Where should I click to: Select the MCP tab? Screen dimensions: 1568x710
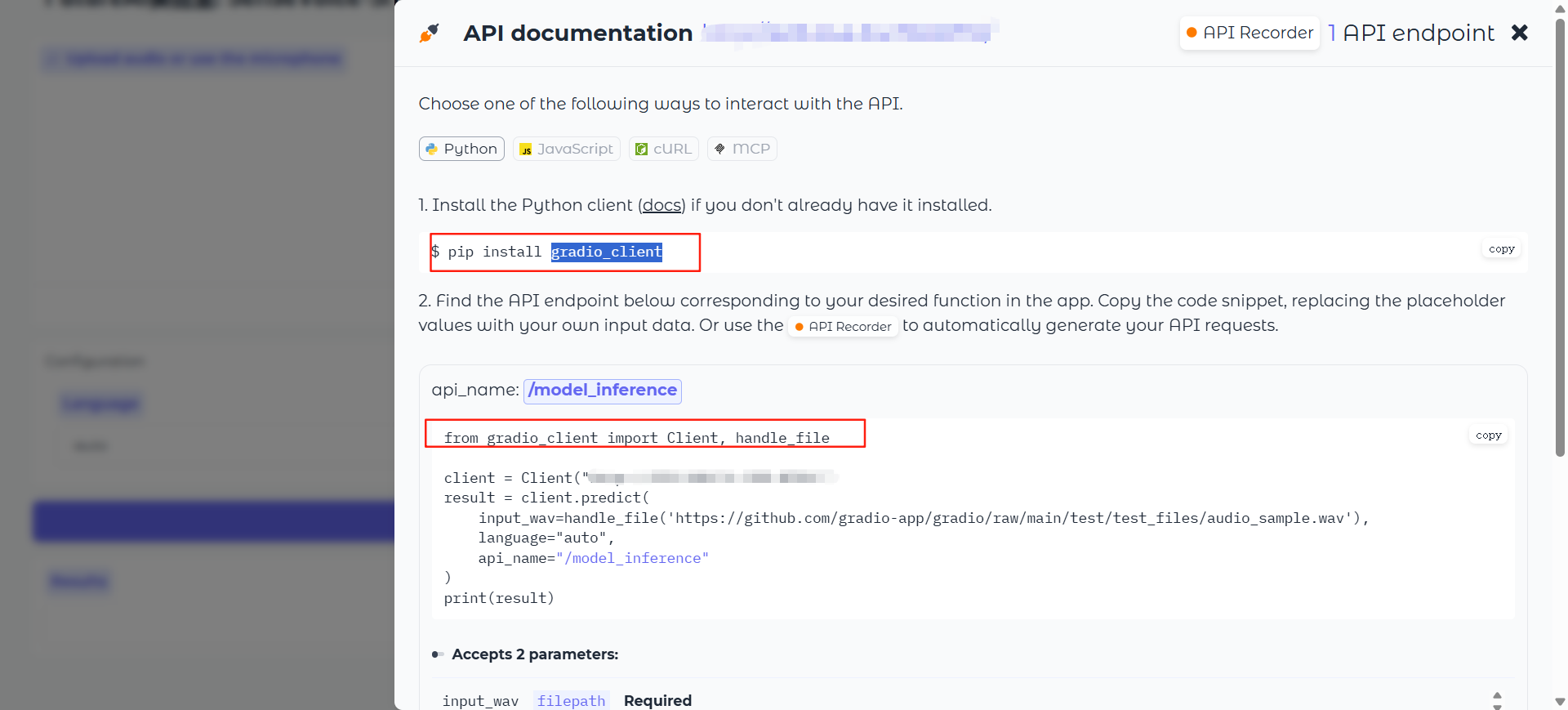point(742,149)
